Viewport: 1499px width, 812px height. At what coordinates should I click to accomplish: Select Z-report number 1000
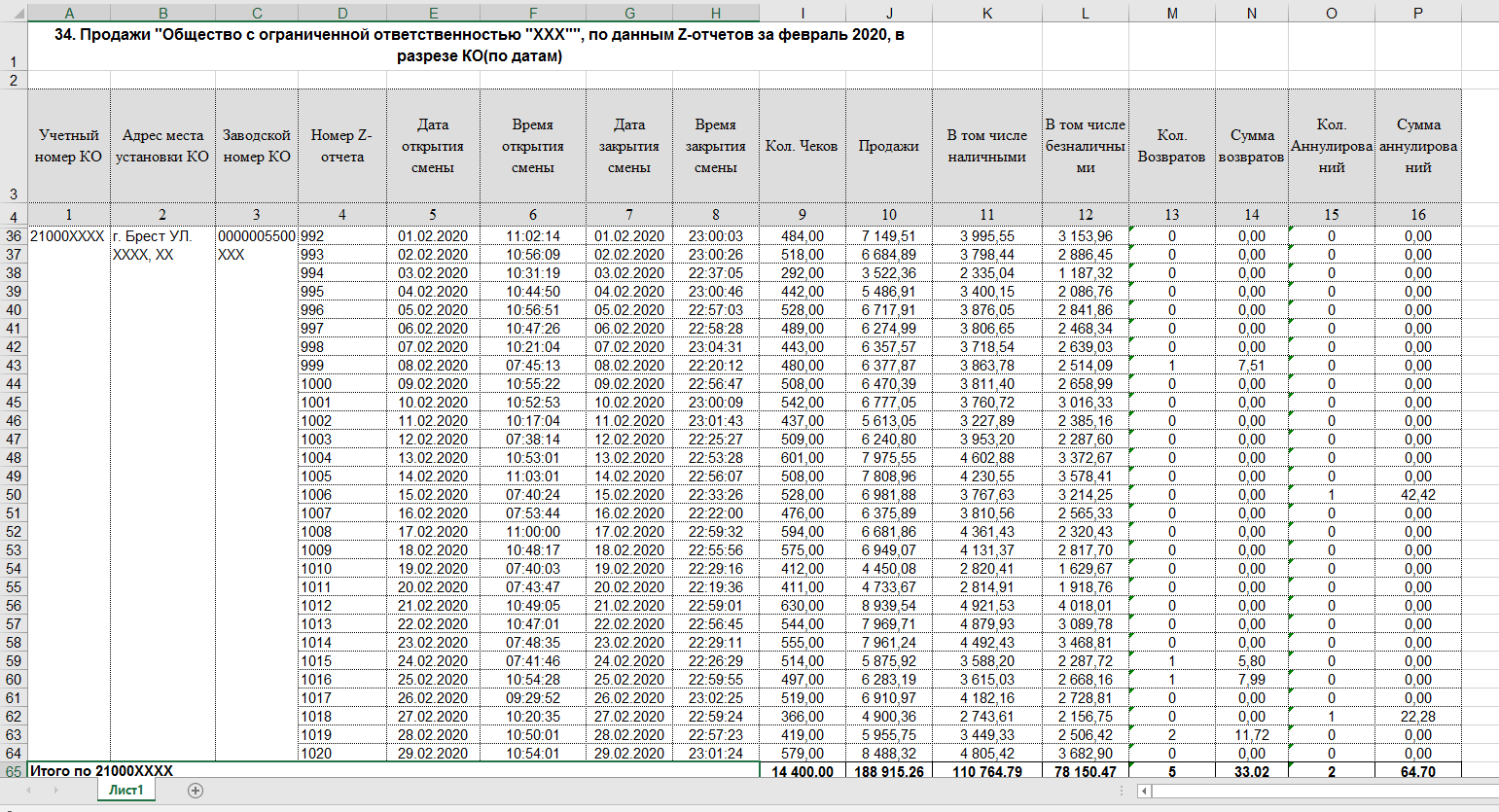pyautogui.click(x=342, y=384)
